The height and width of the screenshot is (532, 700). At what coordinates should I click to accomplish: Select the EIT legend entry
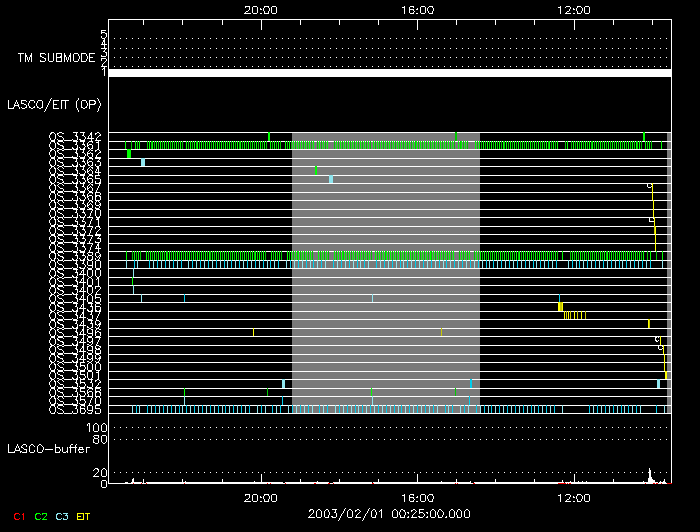click(x=84, y=515)
